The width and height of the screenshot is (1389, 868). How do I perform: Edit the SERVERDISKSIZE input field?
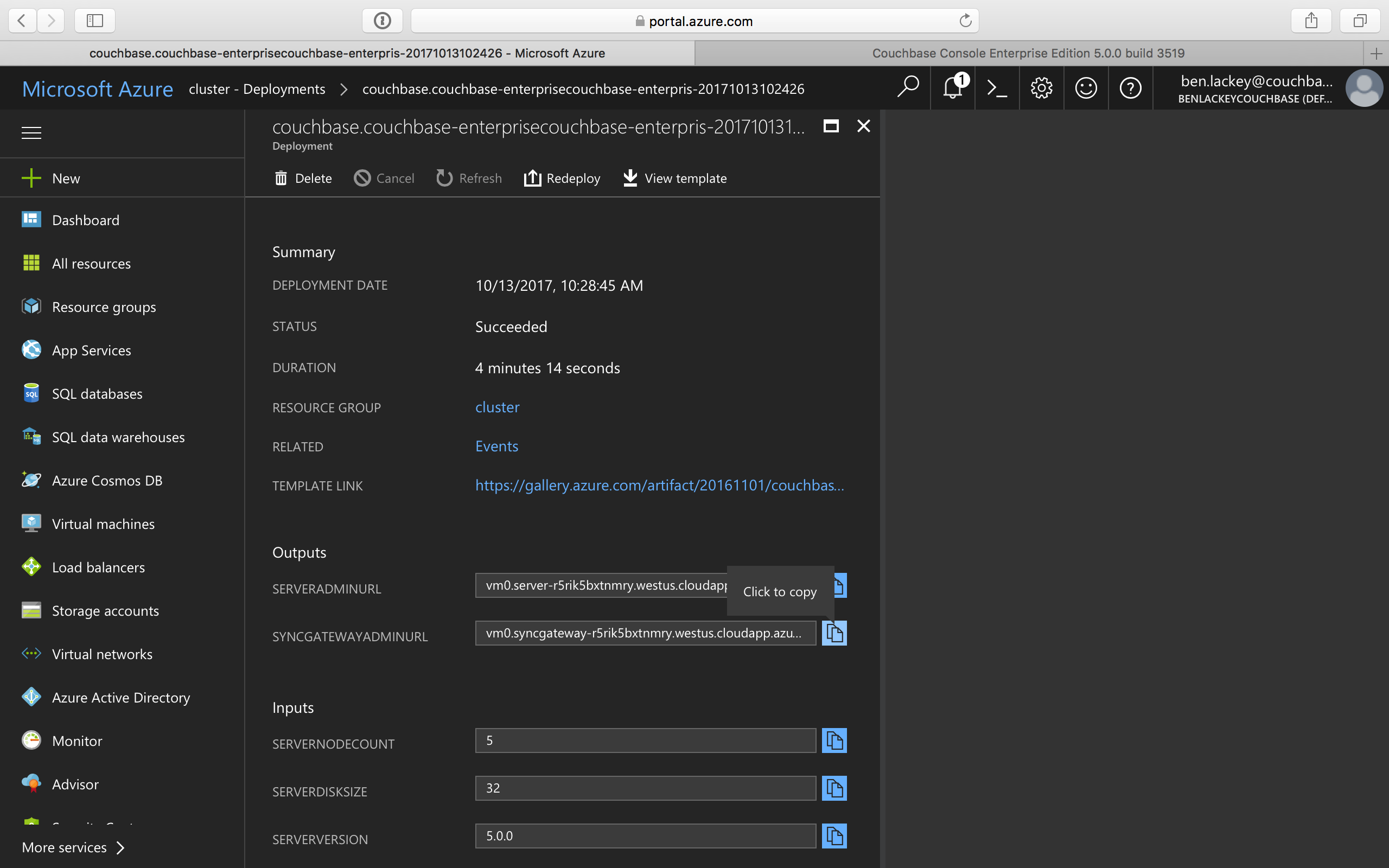click(x=645, y=788)
